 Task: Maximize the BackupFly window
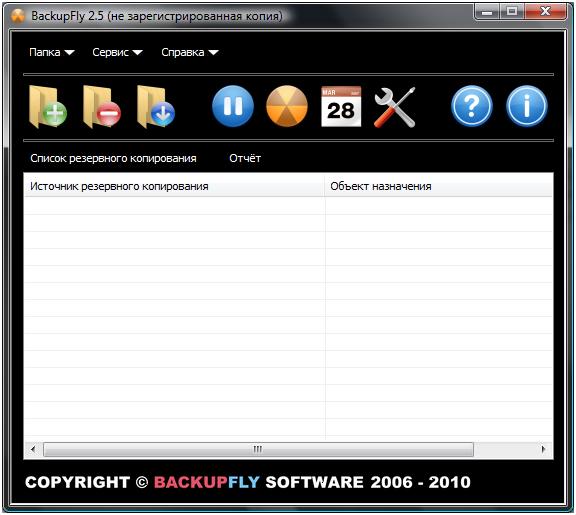coord(512,11)
